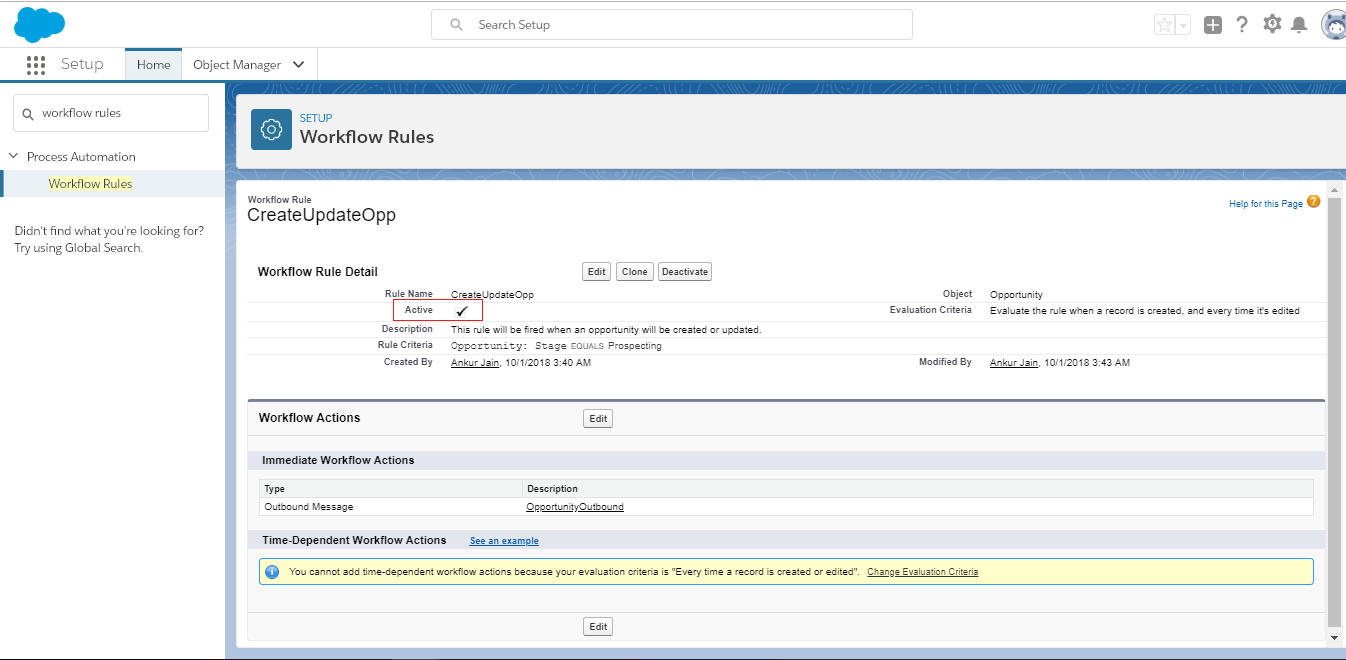Click the Salesforce cloud logo
Screen dimensions: 1346x660
40,24
